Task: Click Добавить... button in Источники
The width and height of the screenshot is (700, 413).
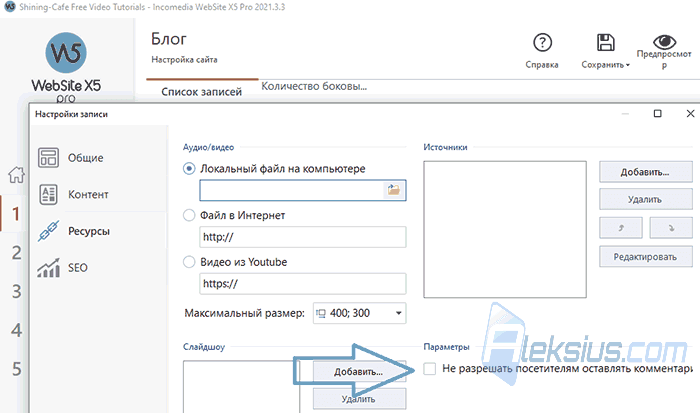Action: (x=646, y=172)
